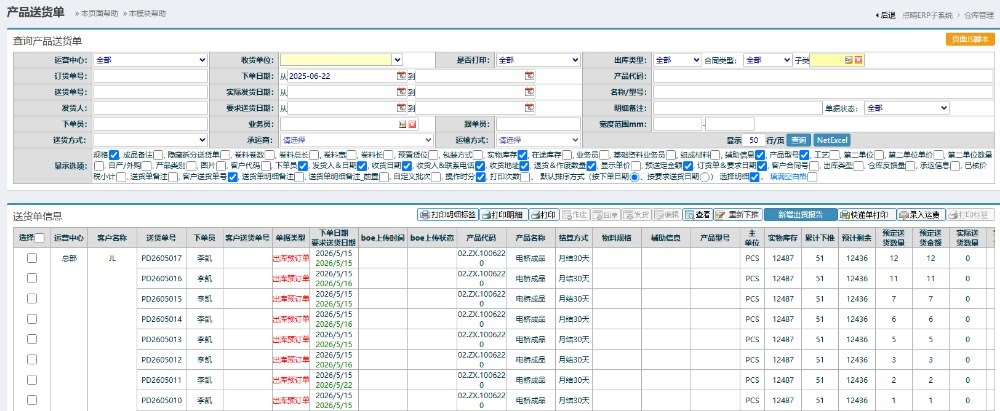This screenshot has width=1000, height=411.
Task: Open 合同类型 dropdown
Action: (768, 60)
